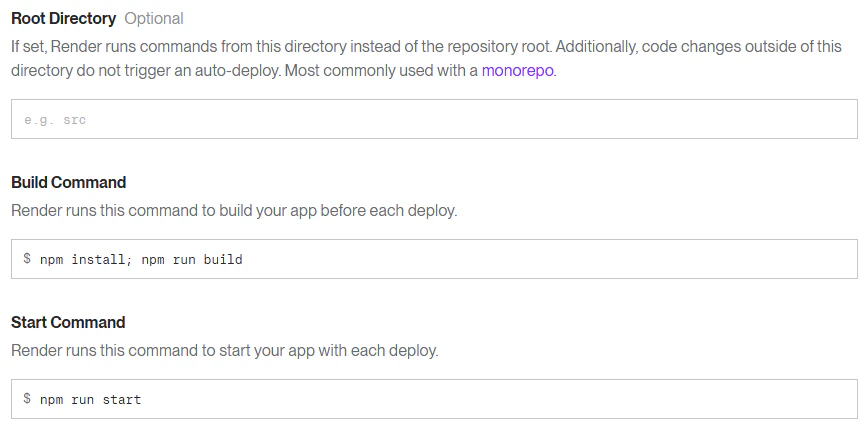Image resolution: width=865 pixels, height=424 pixels.
Task: Focus the Root Directory input field
Action: [434, 119]
